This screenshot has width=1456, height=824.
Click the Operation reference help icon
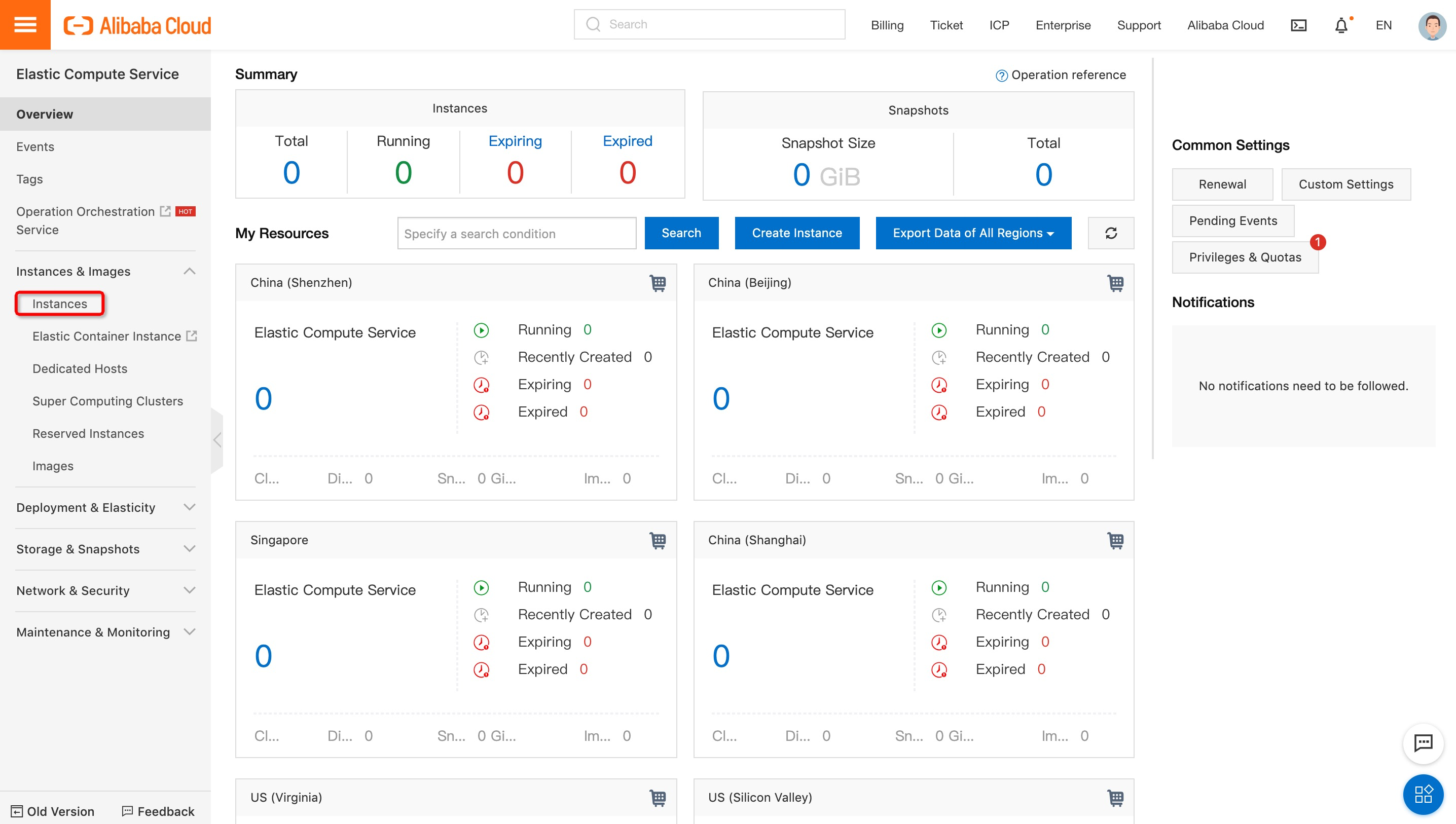[1001, 76]
